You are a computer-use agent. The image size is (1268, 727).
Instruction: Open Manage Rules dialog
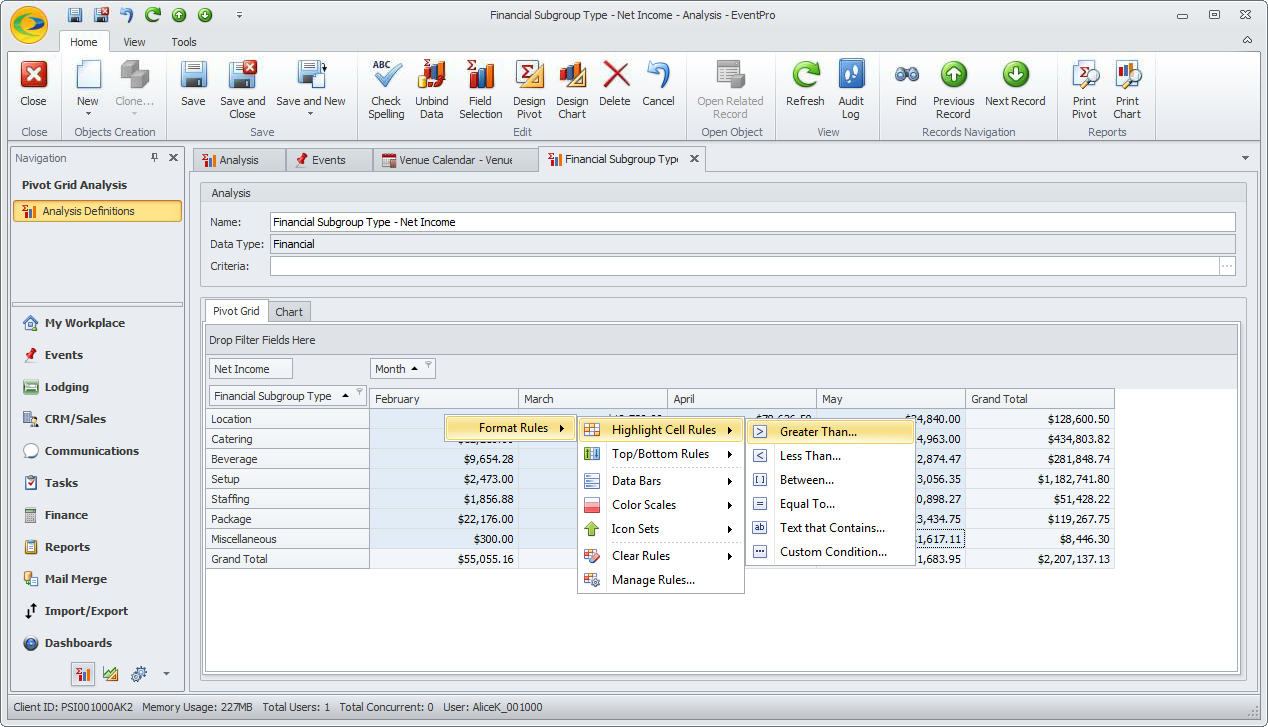point(660,580)
